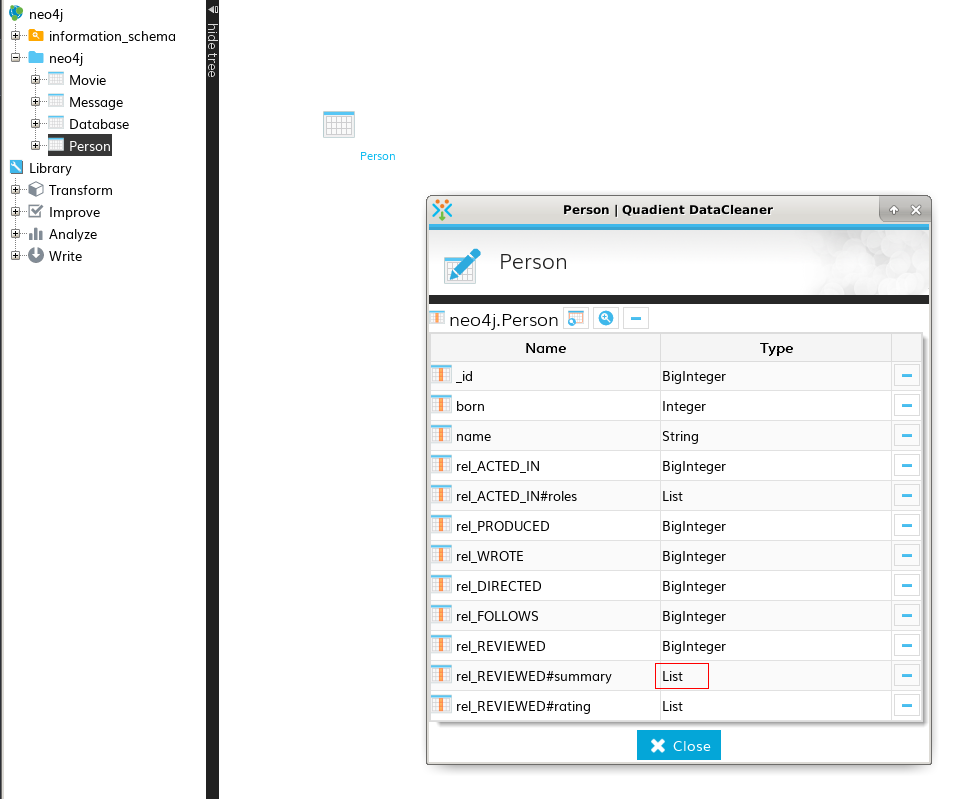
Task: Click the born column name cell
Action: pos(545,406)
